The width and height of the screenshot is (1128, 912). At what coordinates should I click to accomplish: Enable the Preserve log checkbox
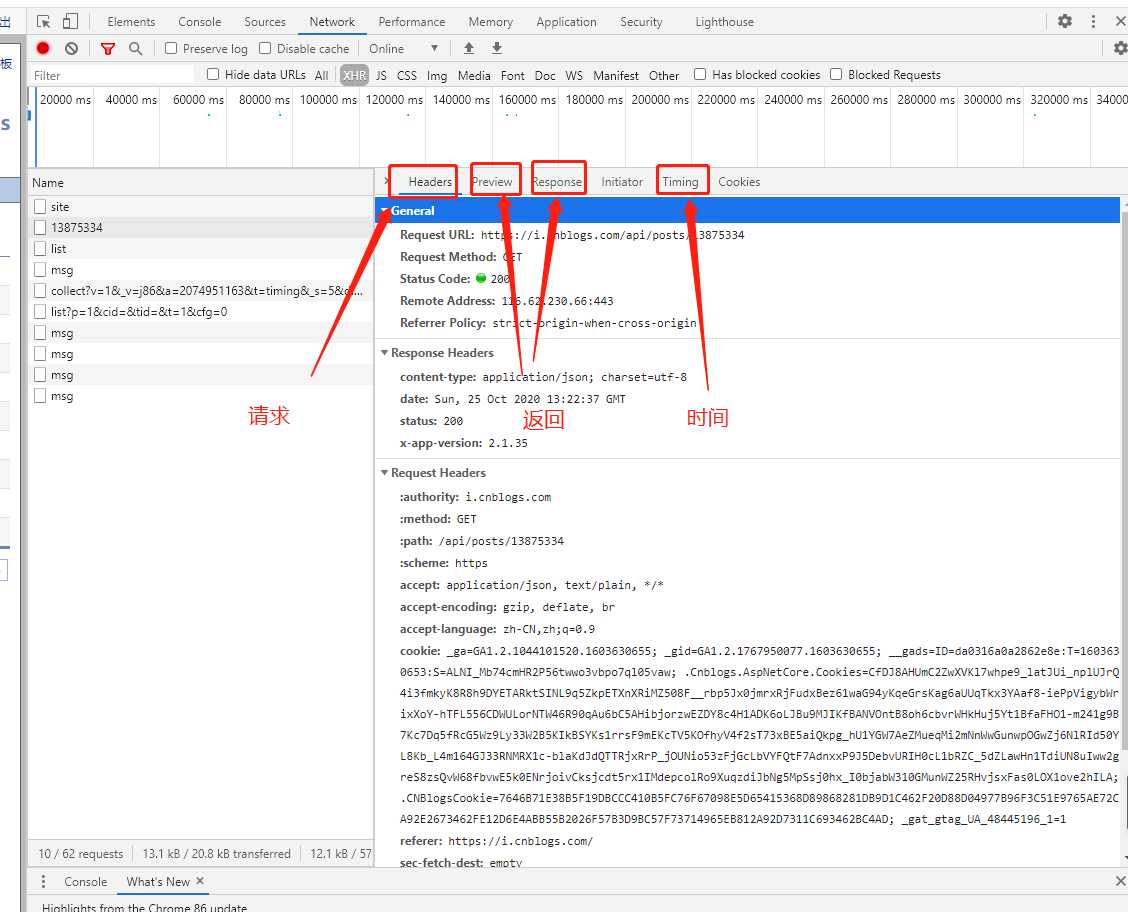click(x=170, y=48)
